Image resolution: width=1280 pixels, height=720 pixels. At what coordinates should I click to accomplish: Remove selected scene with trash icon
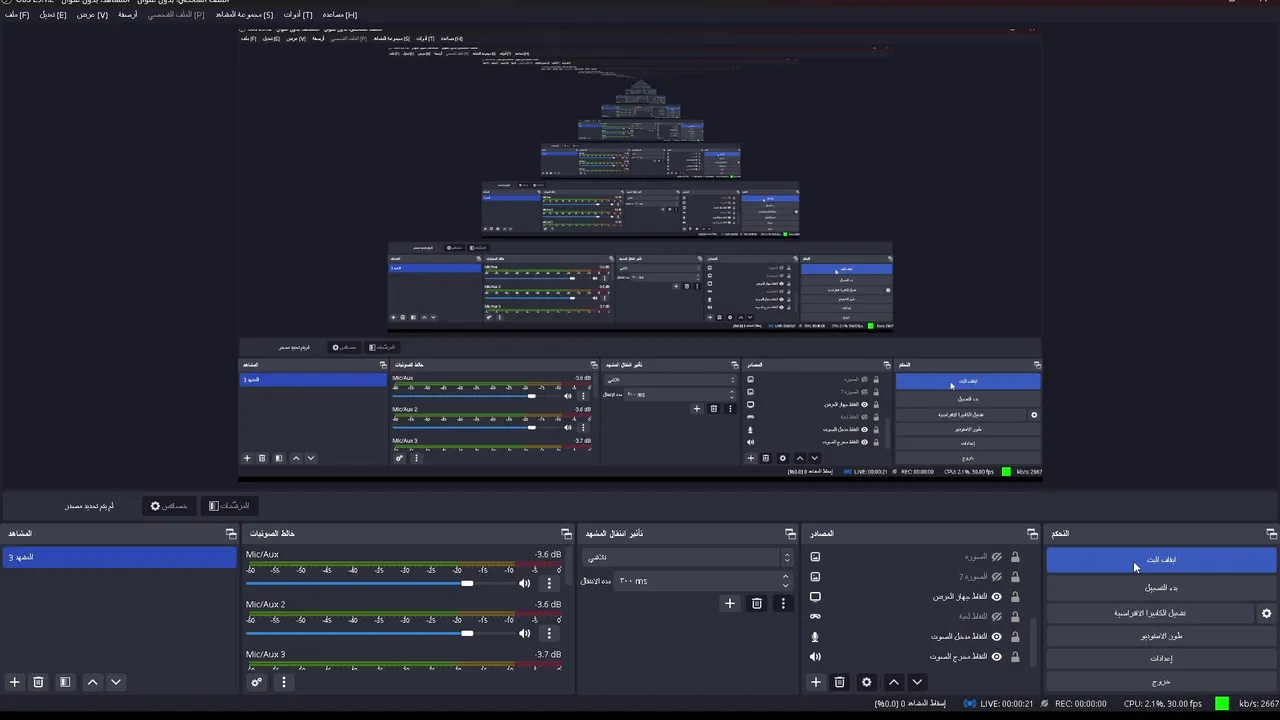tap(38, 682)
